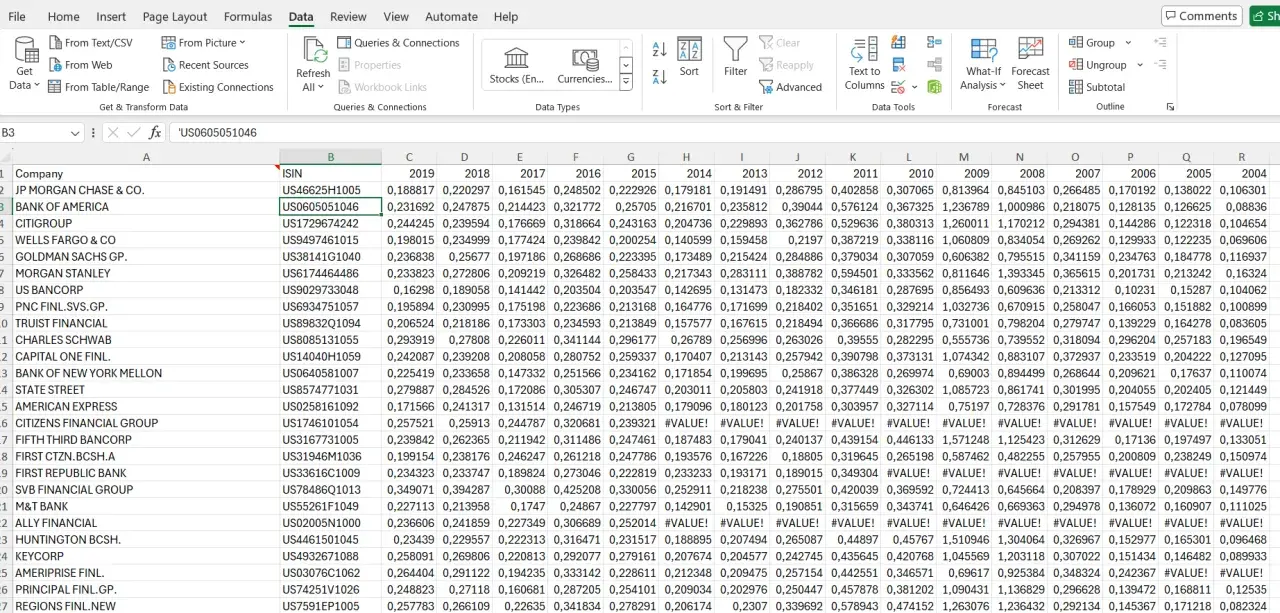Expand the Ungroup dropdown arrow
Screen dimensions: 1280x613
pyautogui.click(x=1139, y=65)
